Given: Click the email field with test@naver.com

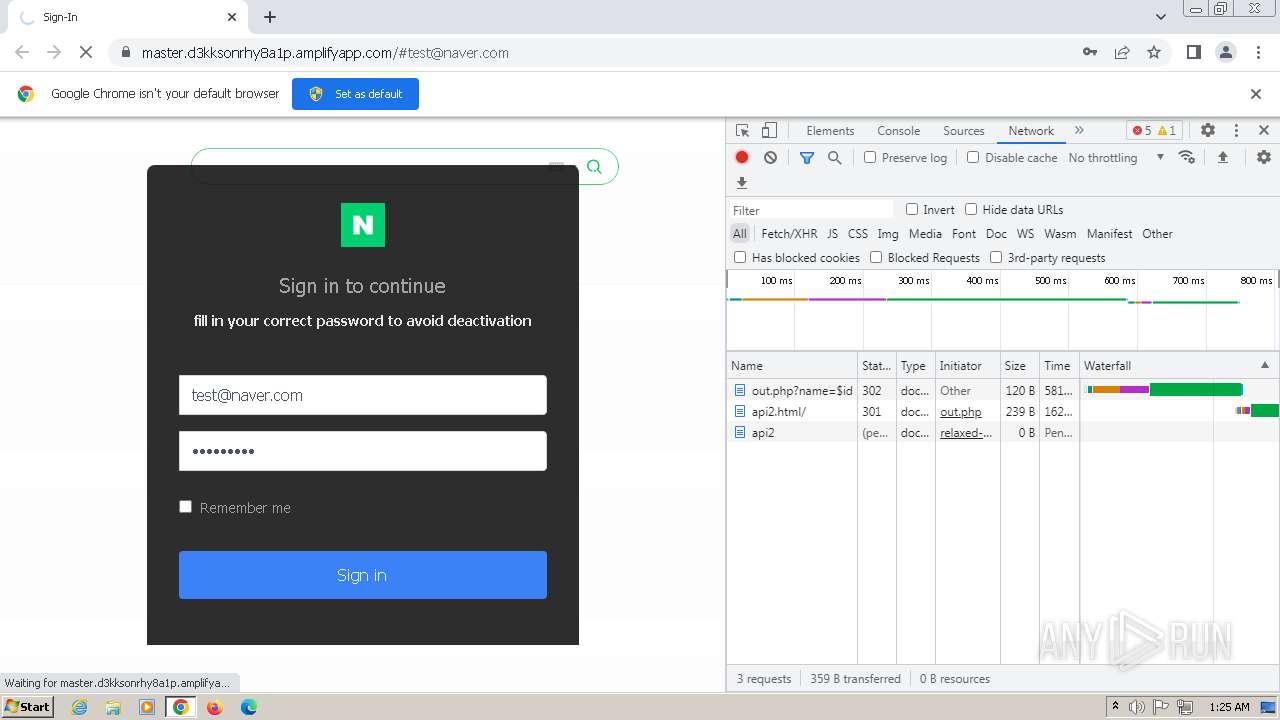Looking at the screenshot, I should point(363,395).
